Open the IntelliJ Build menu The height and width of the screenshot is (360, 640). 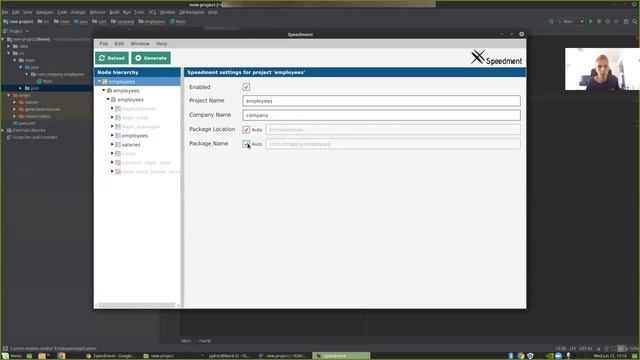click(114, 12)
